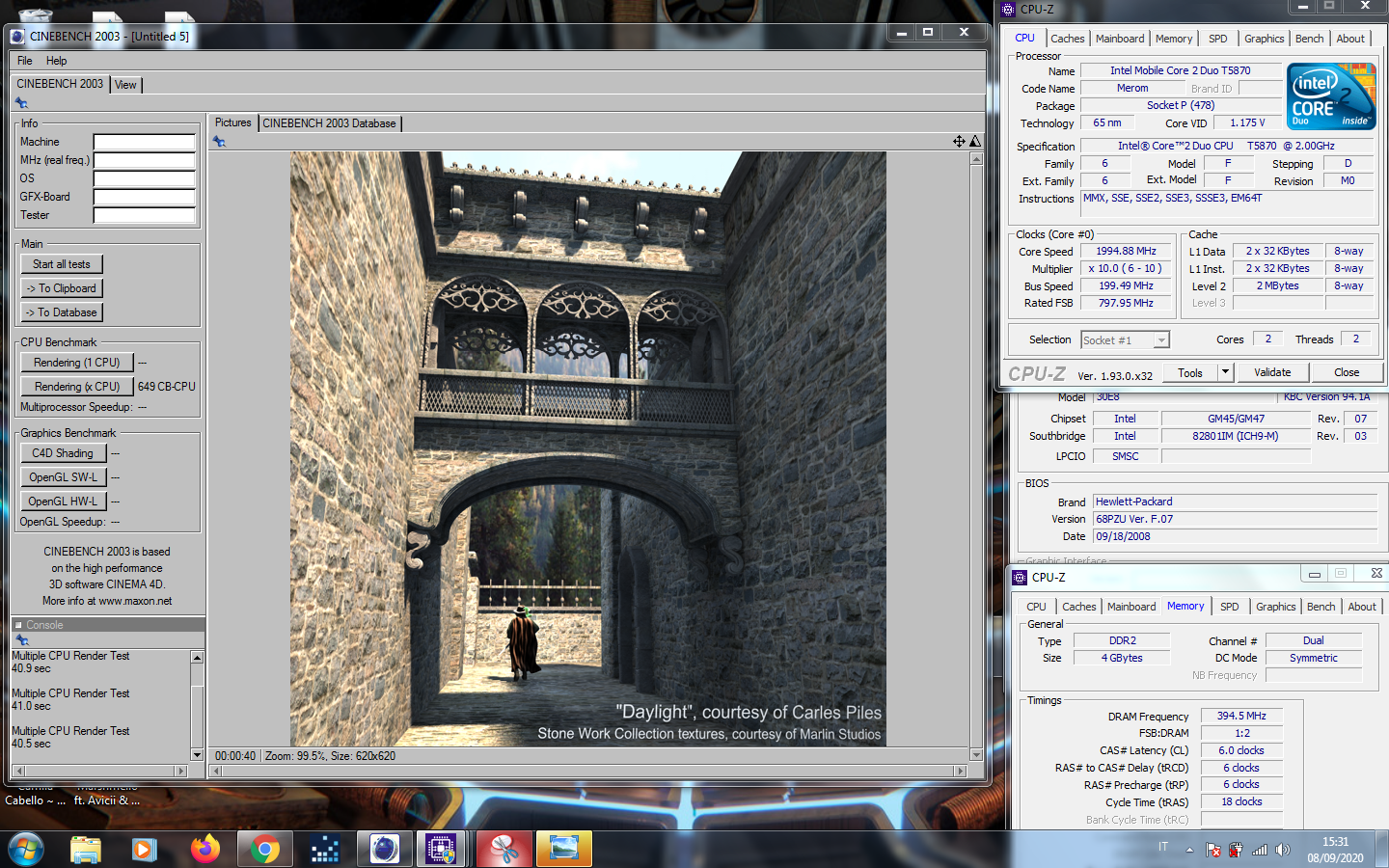Open the photo viewer taskbar icon
The image size is (1389, 868).
click(x=564, y=849)
